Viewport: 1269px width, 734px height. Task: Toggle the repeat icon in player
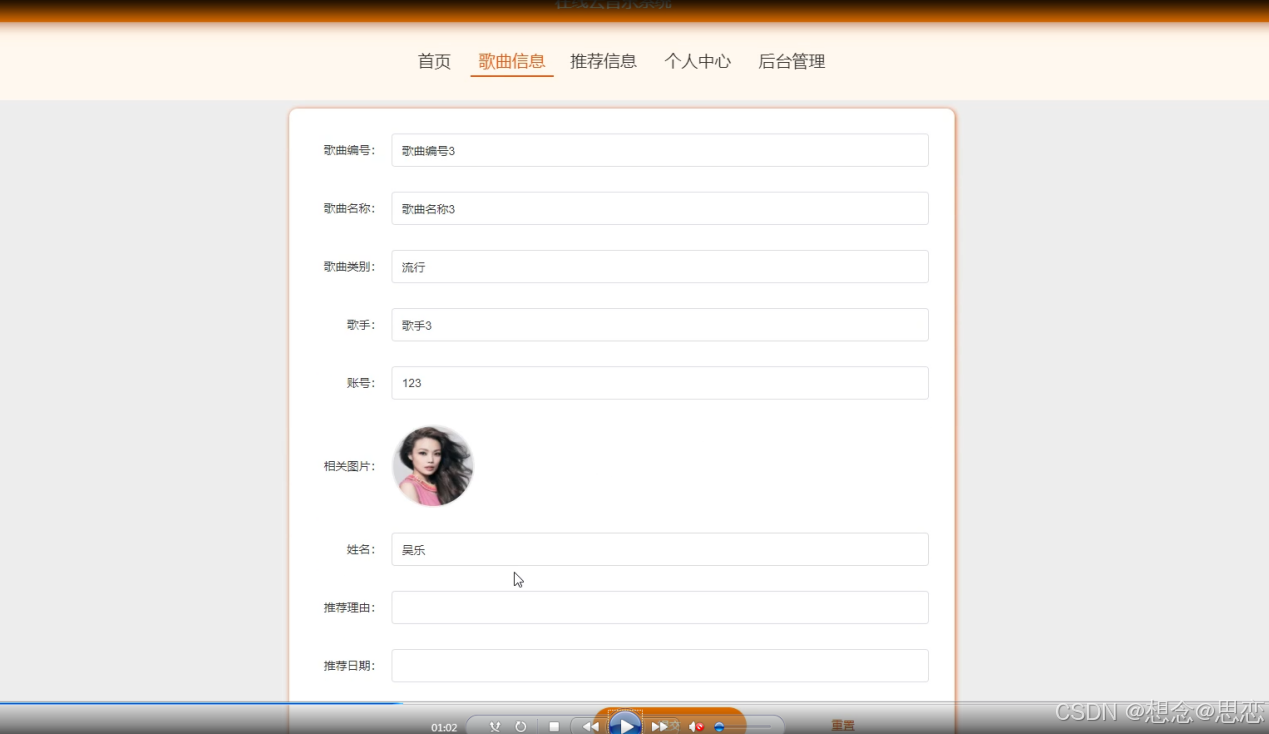tap(521, 727)
